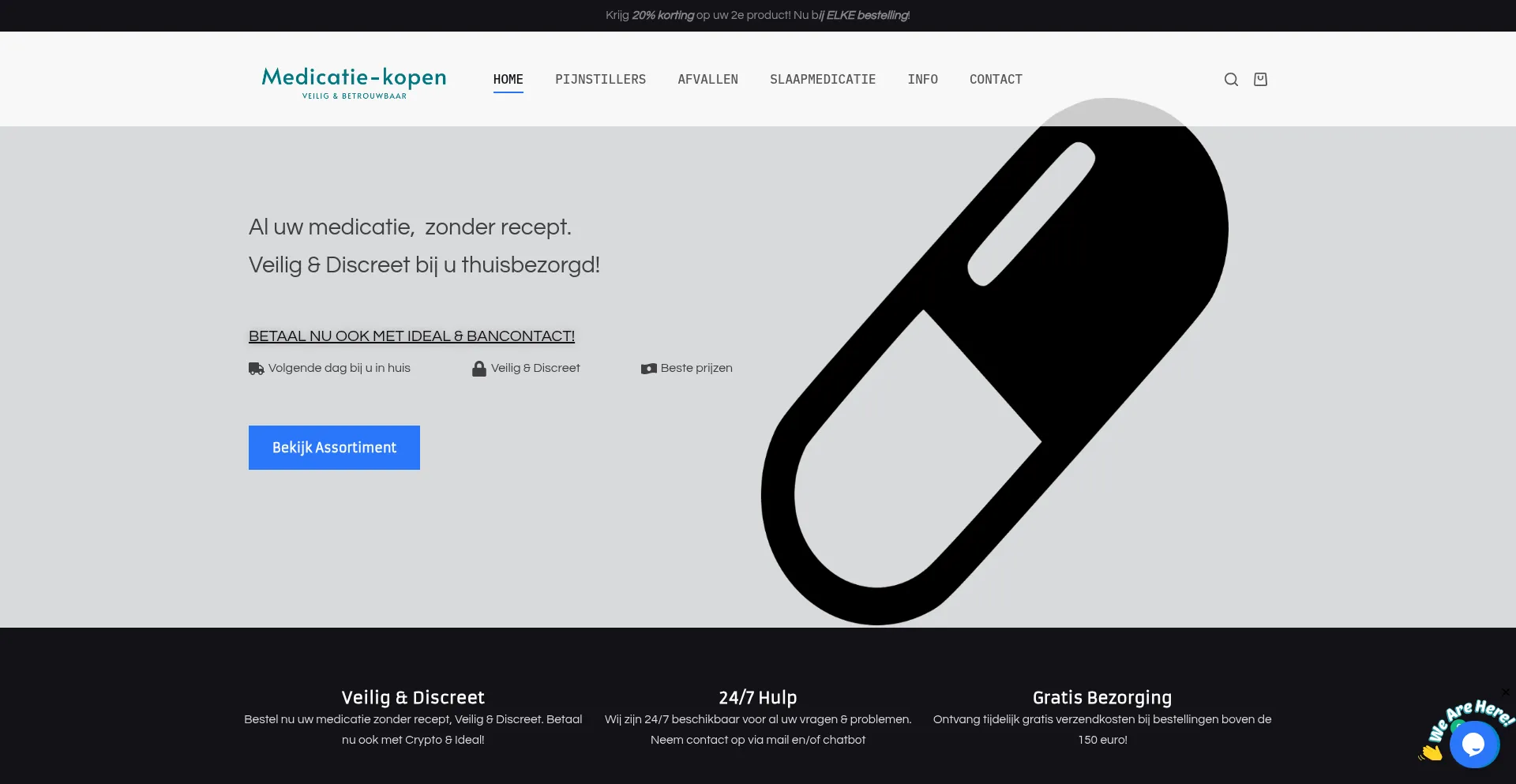The width and height of the screenshot is (1516, 784).
Task: Open the PIJNSTILLERS menu
Action: point(600,80)
